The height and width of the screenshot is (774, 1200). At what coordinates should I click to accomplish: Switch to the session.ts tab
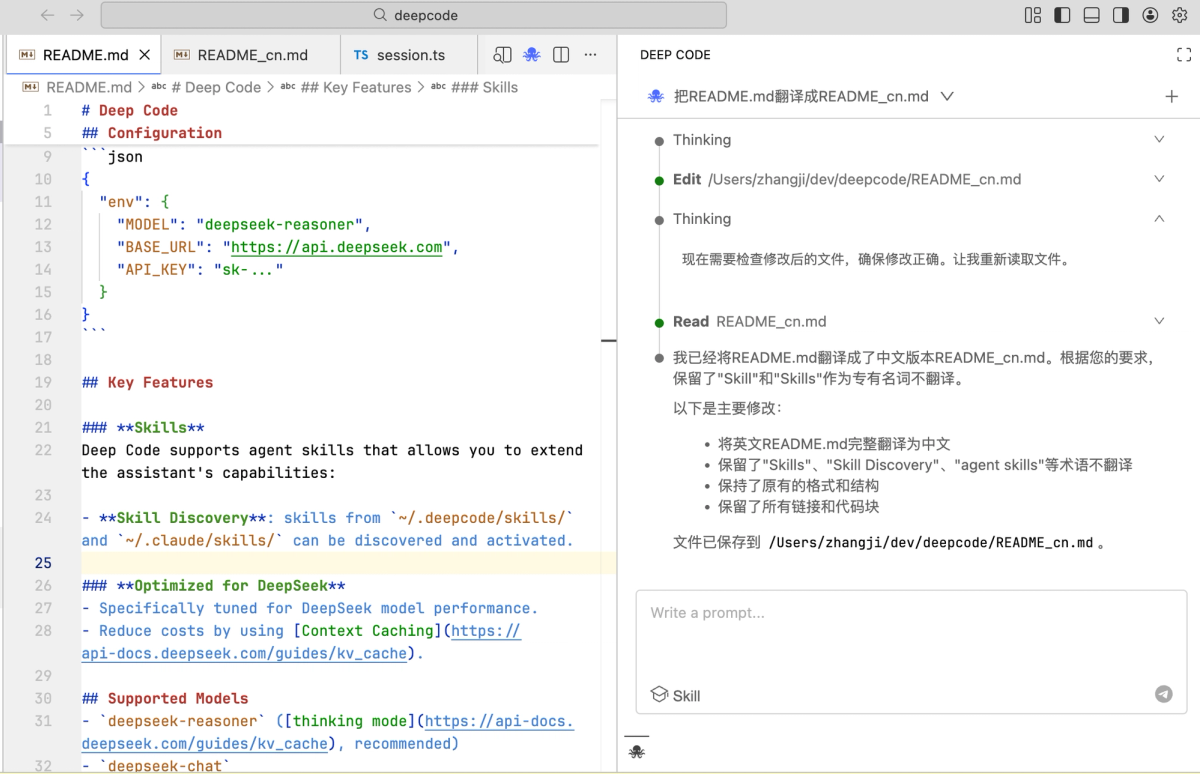410,55
